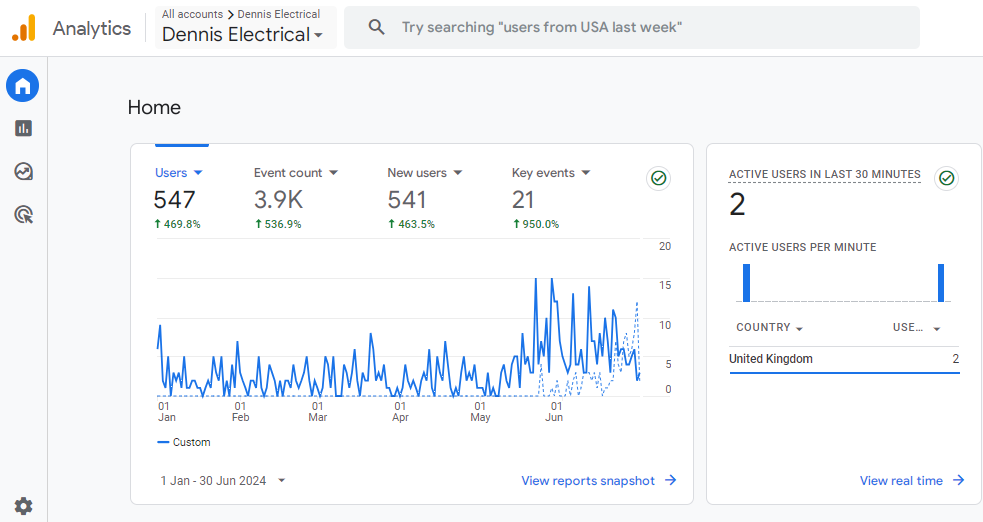Click the 01 Mar axis label
983x522 pixels.
click(318, 412)
